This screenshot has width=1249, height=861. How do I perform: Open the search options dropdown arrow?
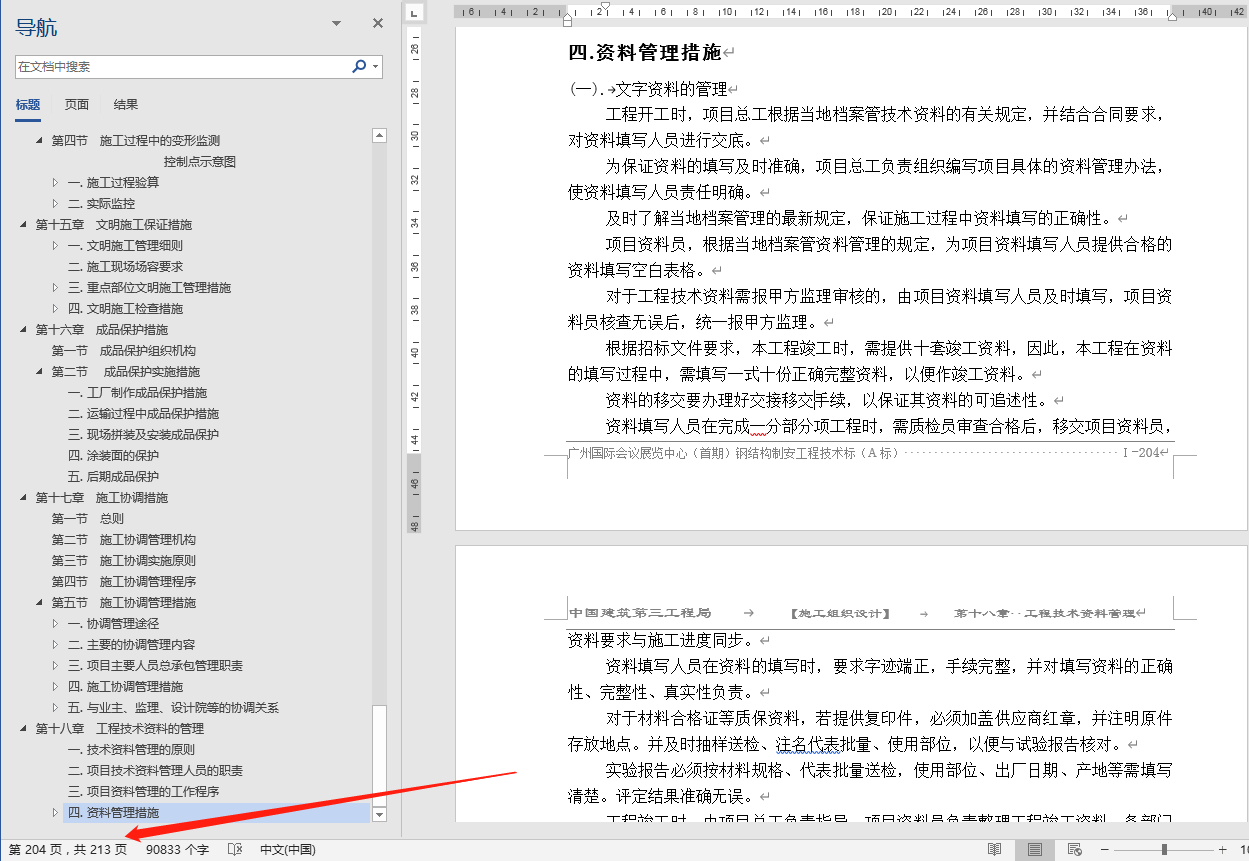(x=374, y=66)
